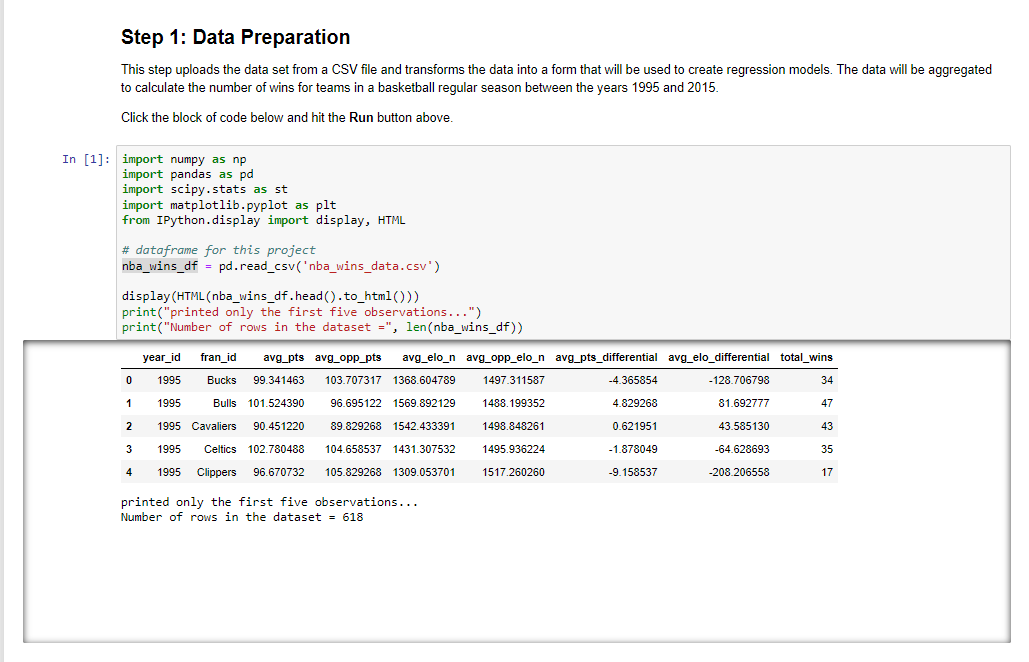Click the value 105.829268
Viewport: 1029px width, 662px height.
pos(353,472)
